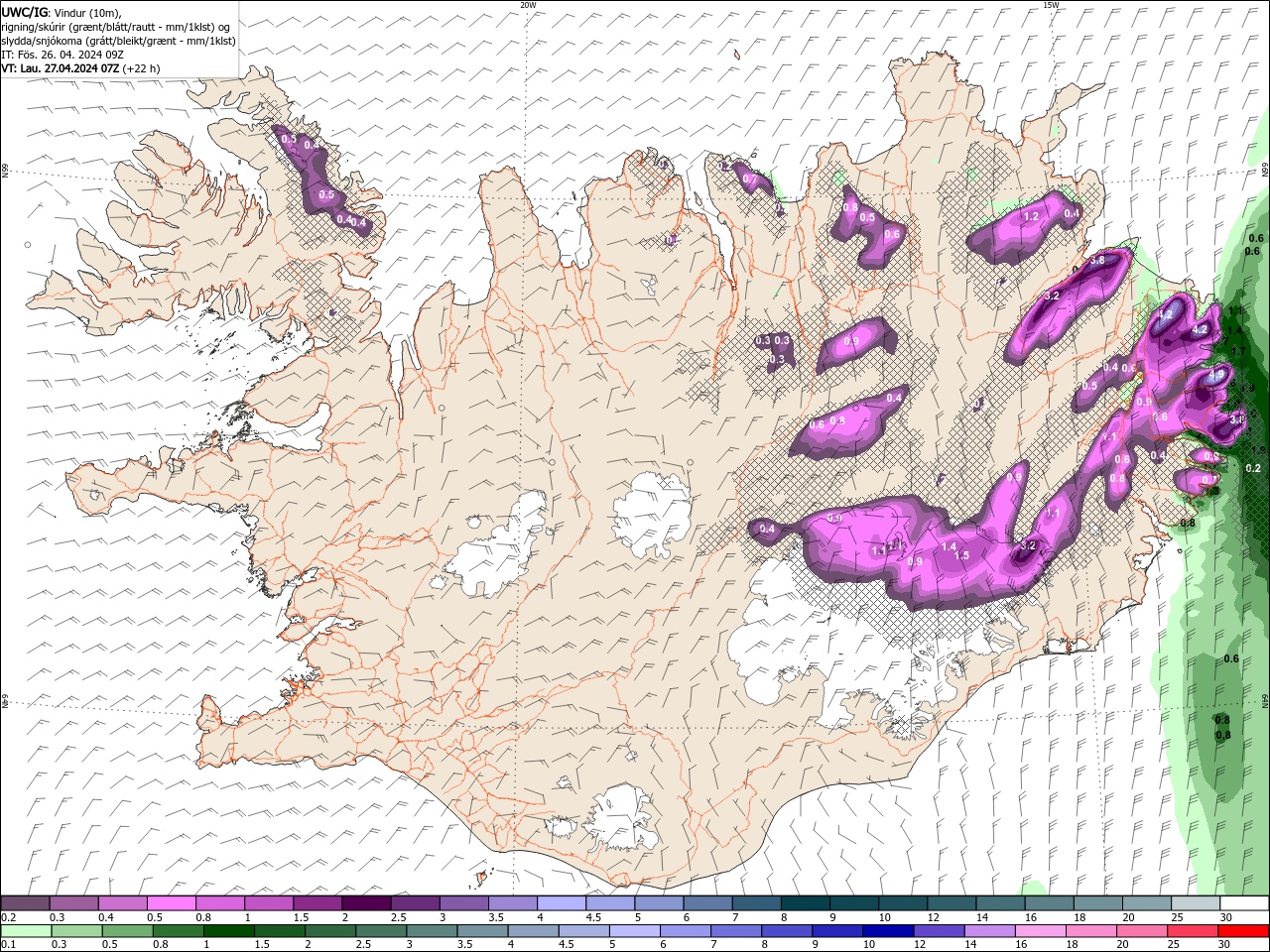Click the '(+22 h)' forecast offset text
This screenshot has height=952, width=1270.
[142, 68]
